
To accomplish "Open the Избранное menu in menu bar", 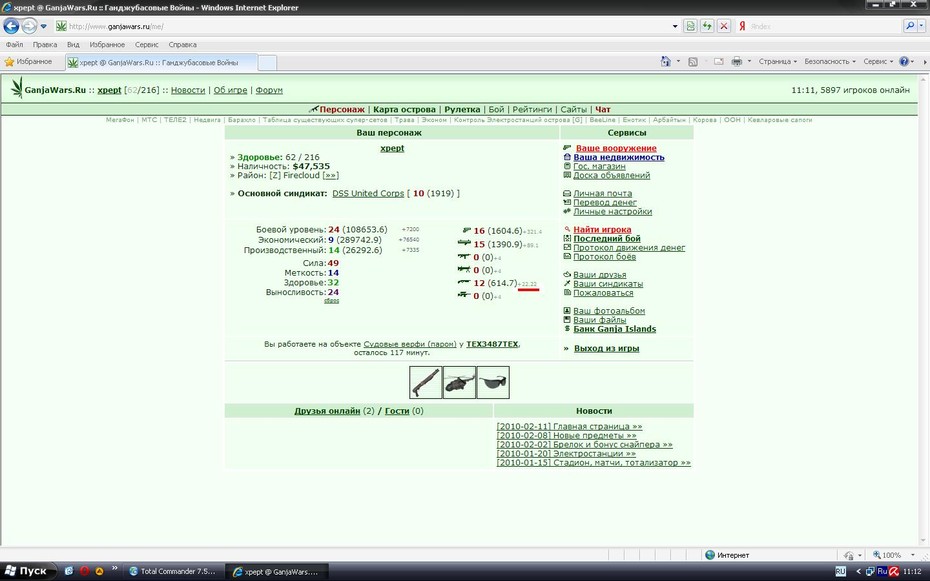I will (107, 44).
